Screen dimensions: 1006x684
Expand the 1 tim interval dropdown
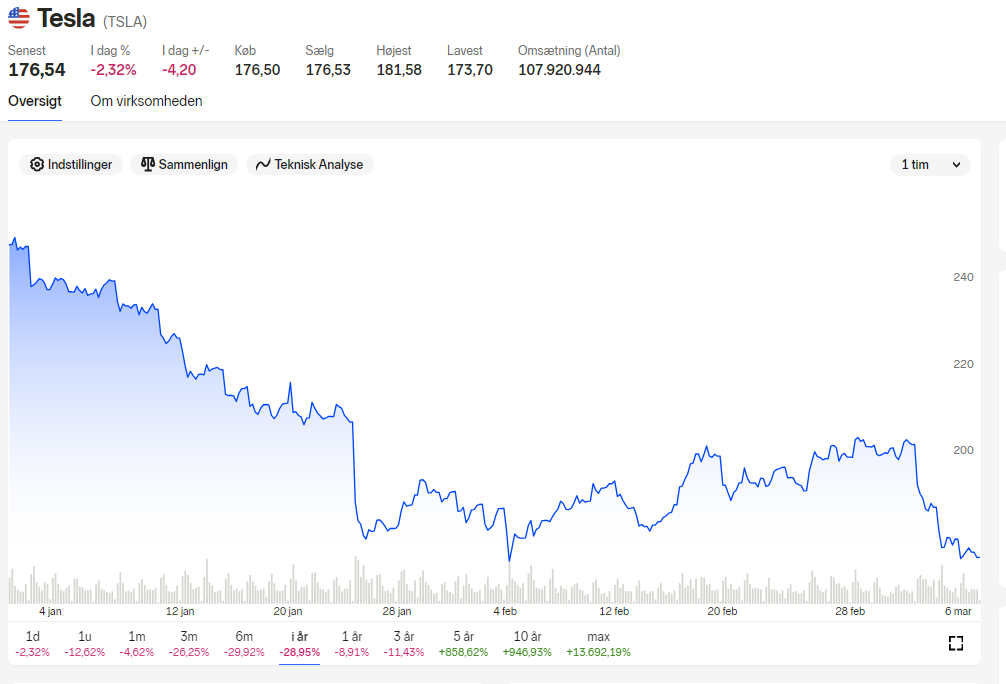tap(930, 164)
